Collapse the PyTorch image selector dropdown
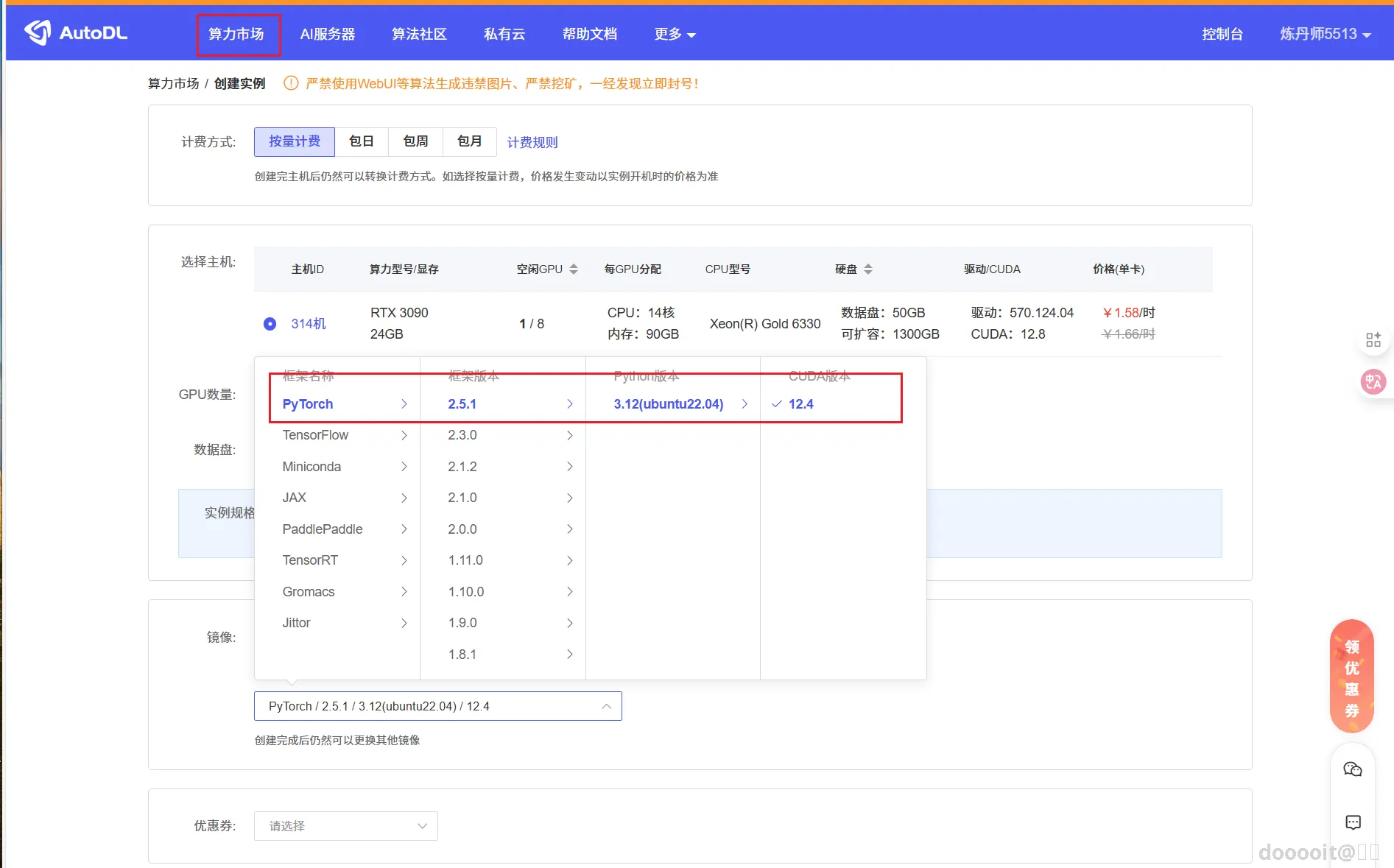 tap(606, 706)
